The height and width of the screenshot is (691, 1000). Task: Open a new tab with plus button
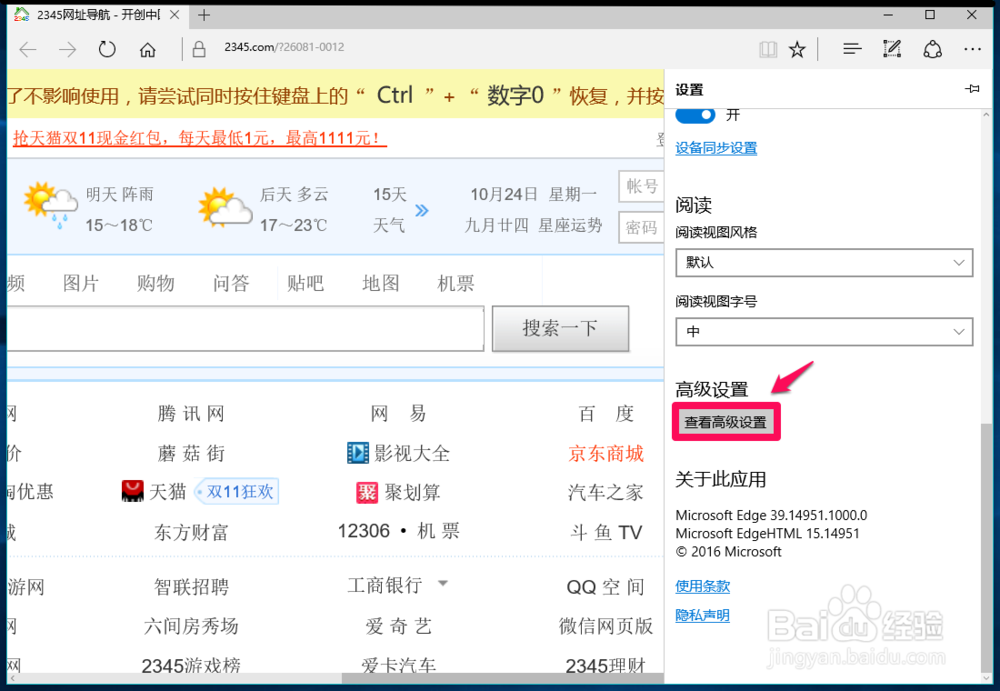click(204, 15)
